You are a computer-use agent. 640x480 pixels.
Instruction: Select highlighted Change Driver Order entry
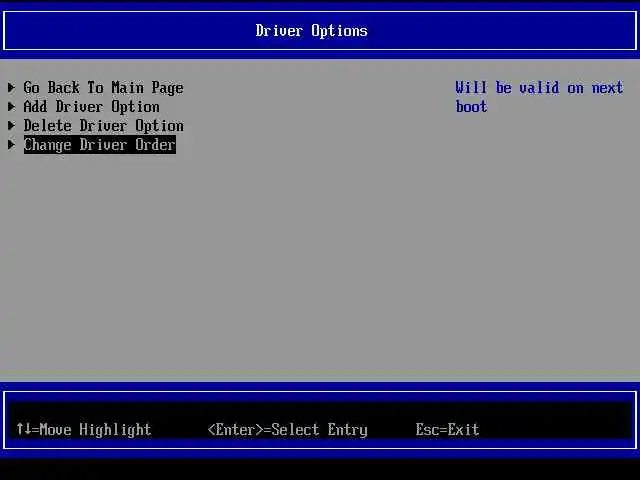click(x=100, y=145)
